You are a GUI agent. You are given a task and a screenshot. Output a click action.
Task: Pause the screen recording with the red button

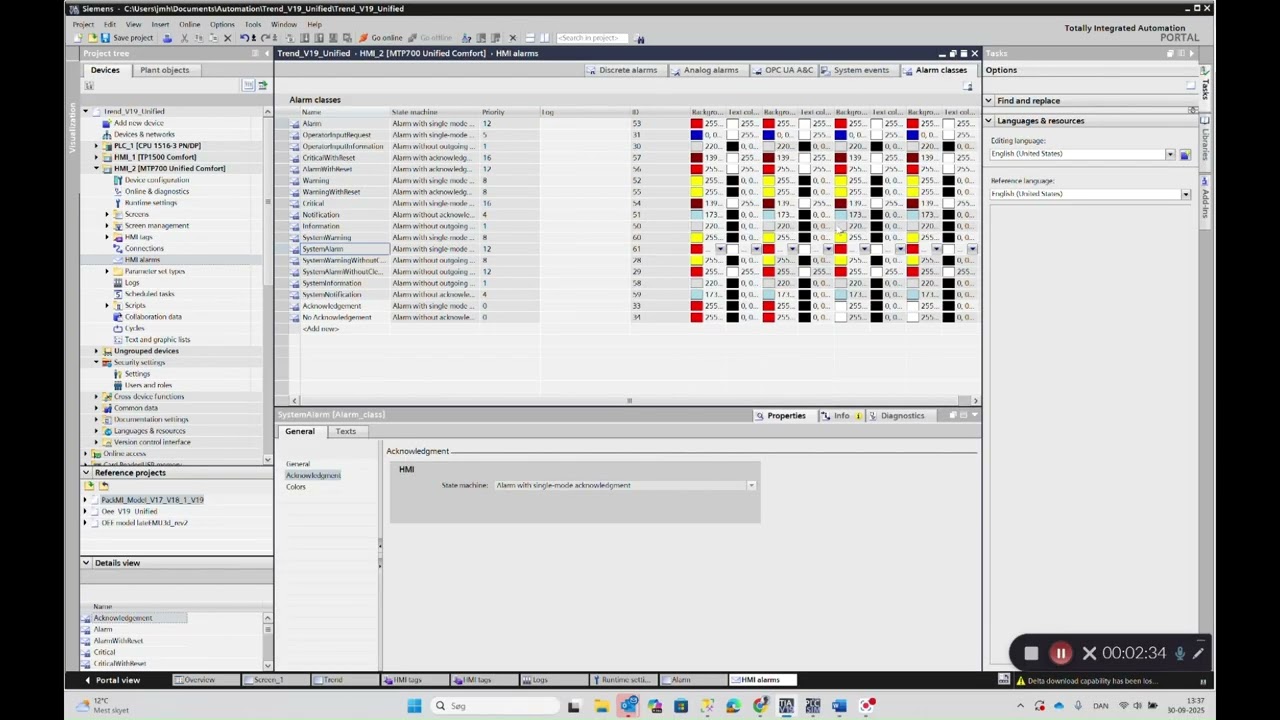1060,653
